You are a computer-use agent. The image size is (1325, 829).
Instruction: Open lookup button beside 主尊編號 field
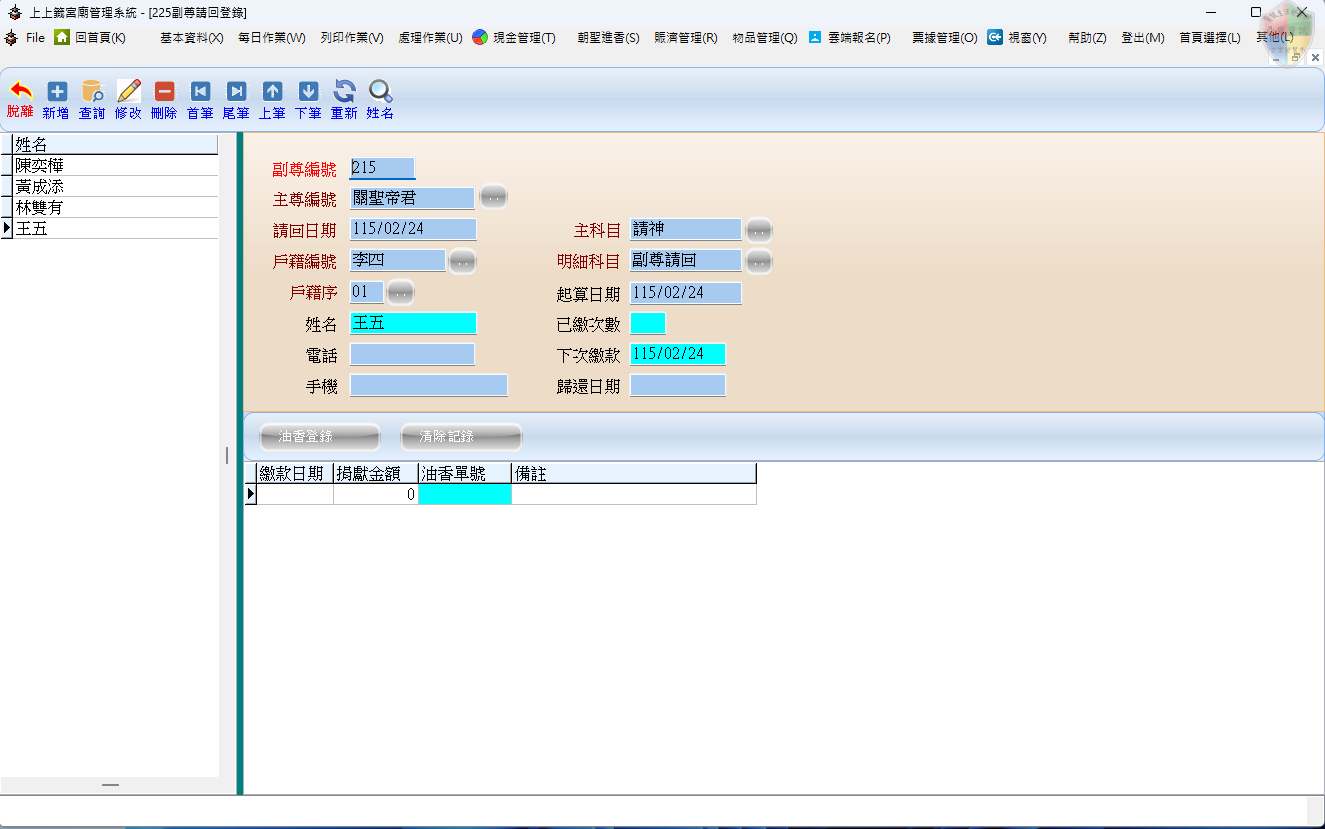[x=493, y=198]
